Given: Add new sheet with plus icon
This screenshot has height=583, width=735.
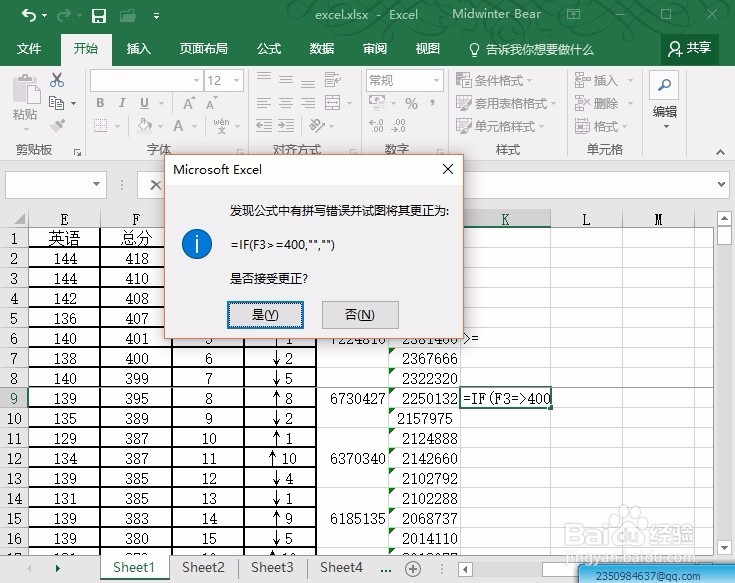Looking at the screenshot, I should click(412, 569).
